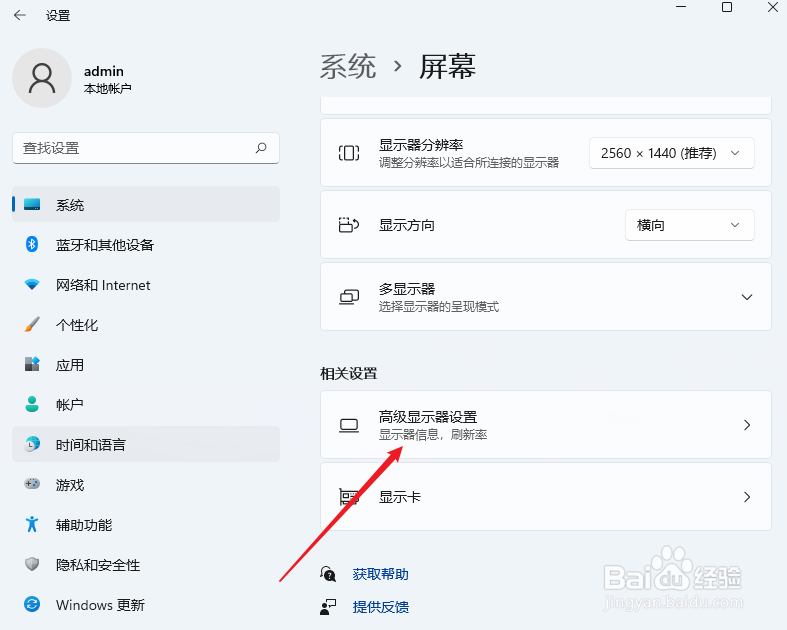
Task: Click the 时间和语言 clock globe icon
Action: click(32, 444)
